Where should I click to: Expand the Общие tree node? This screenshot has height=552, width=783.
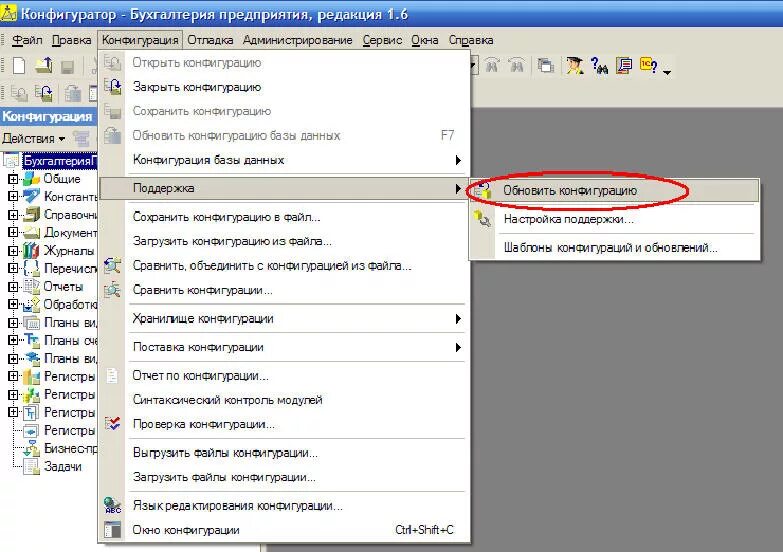[x=13, y=179]
